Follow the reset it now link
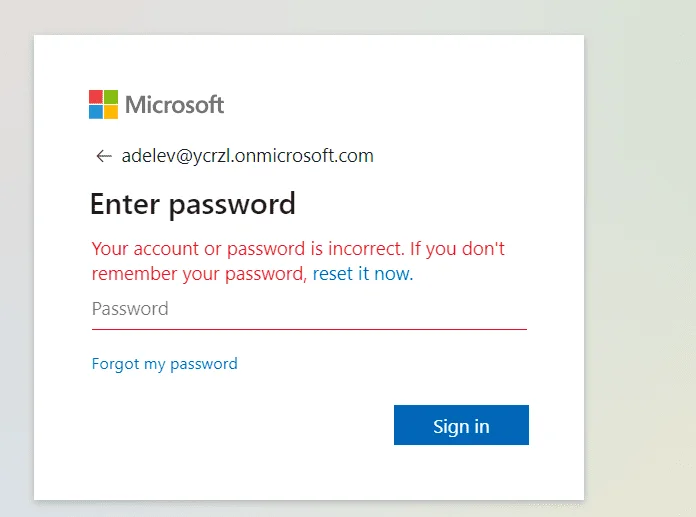 point(363,274)
